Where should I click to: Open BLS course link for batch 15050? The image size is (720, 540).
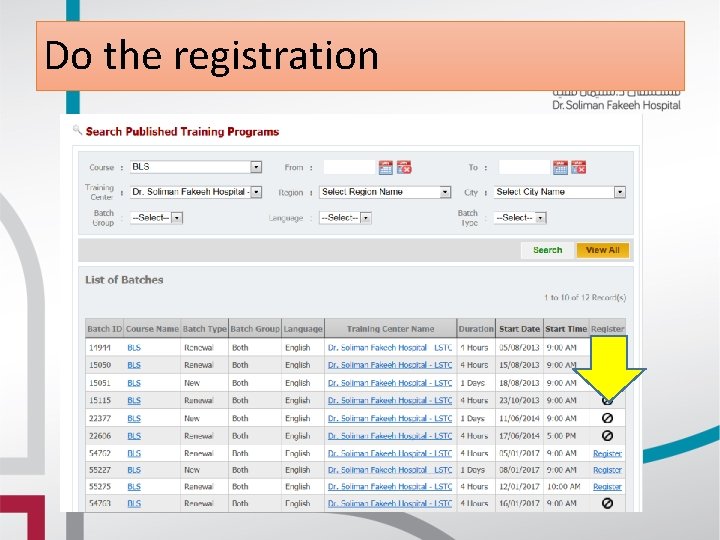(134, 365)
